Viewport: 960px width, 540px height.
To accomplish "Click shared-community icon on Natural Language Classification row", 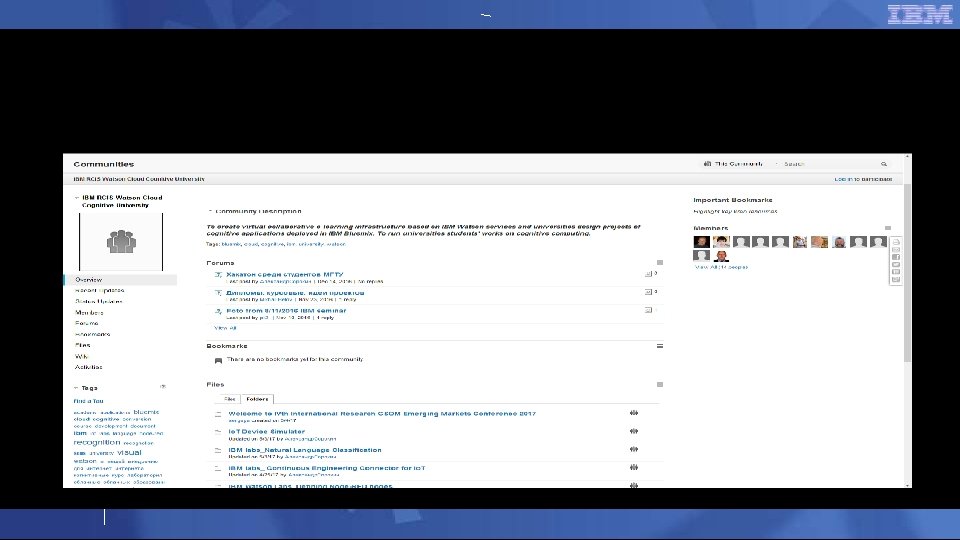I will (x=634, y=449).
